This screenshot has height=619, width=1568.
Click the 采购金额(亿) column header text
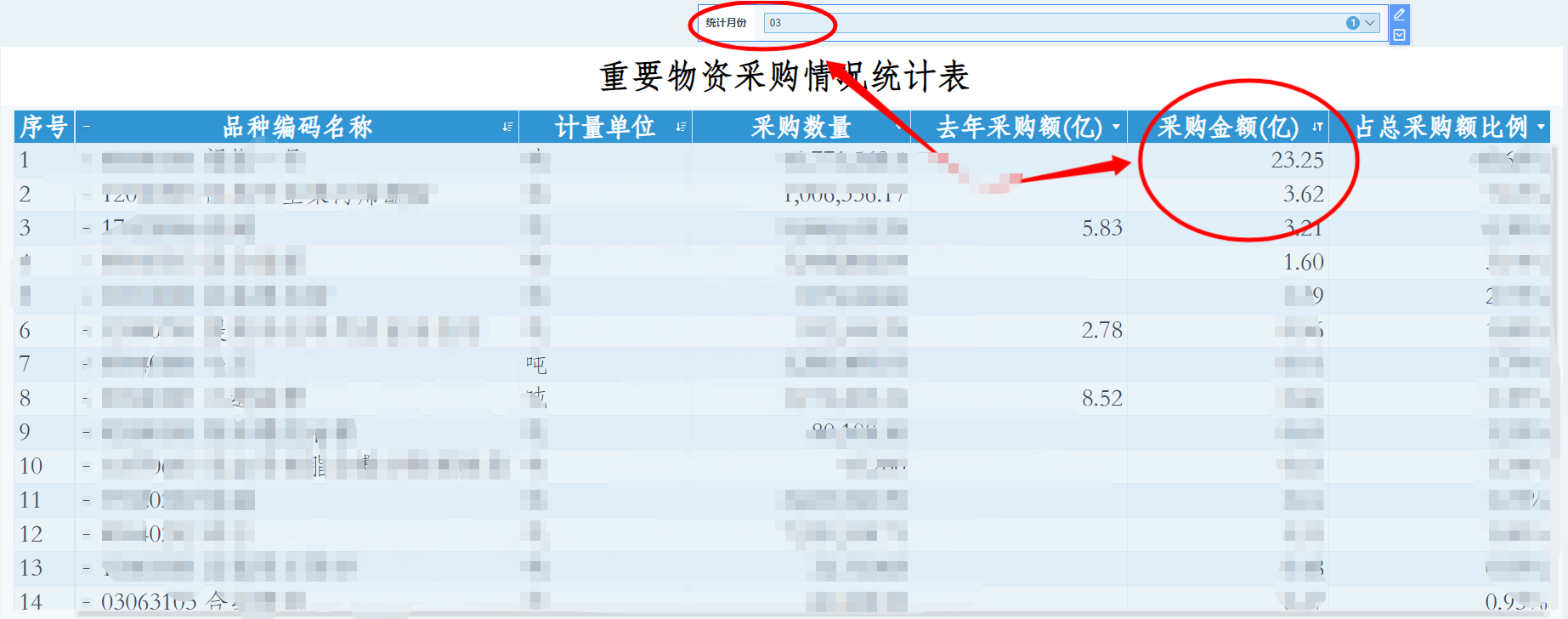[1228, 127]
